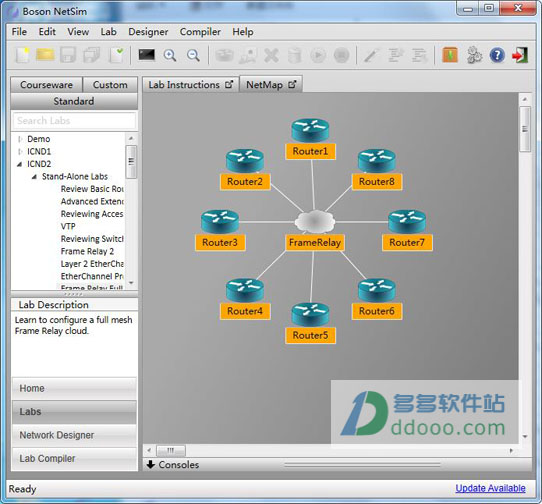
Task: Open the View menu
Action: click(x=78, y=32)
